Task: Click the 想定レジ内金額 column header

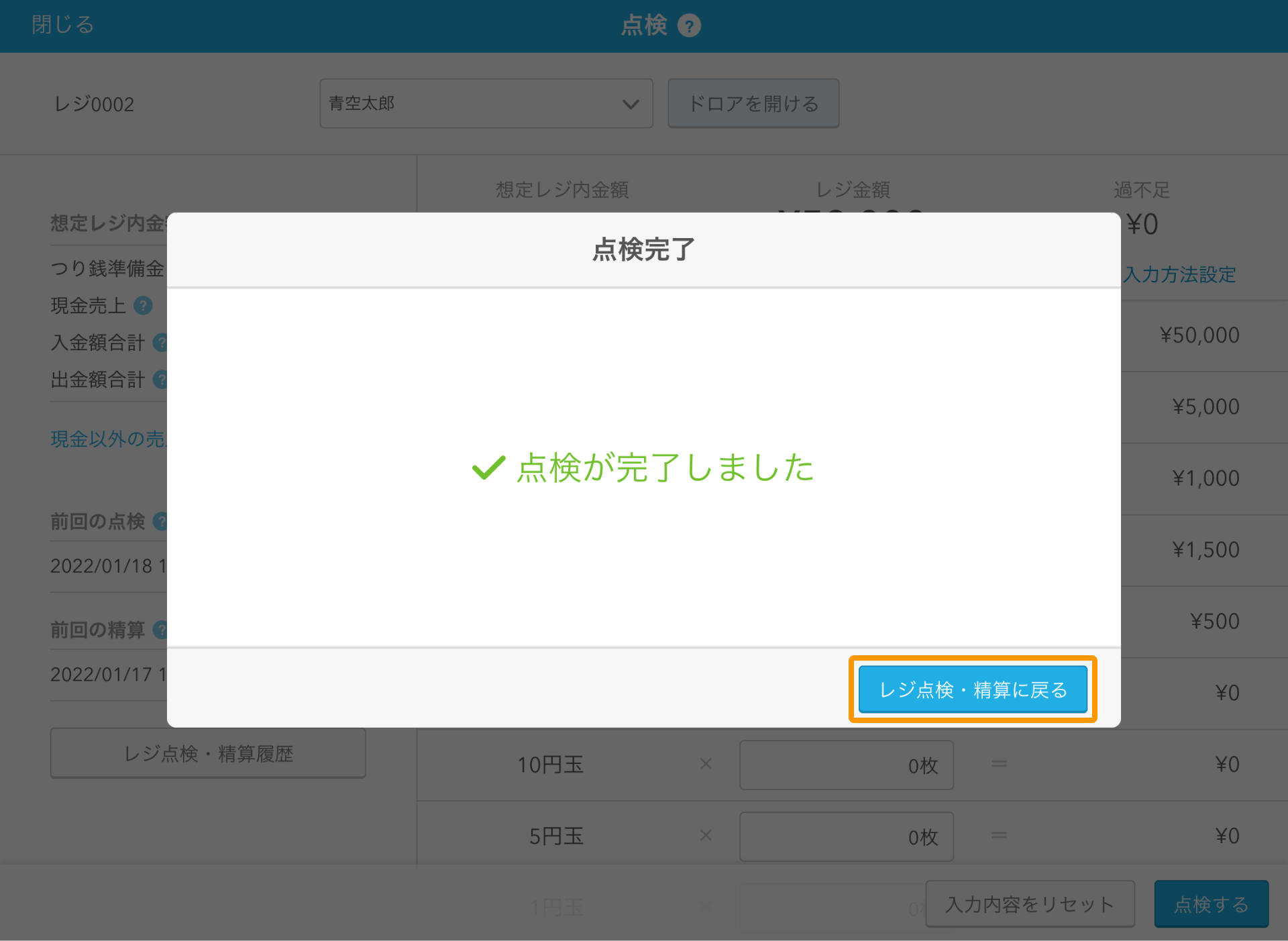Action: pos(562,190)
